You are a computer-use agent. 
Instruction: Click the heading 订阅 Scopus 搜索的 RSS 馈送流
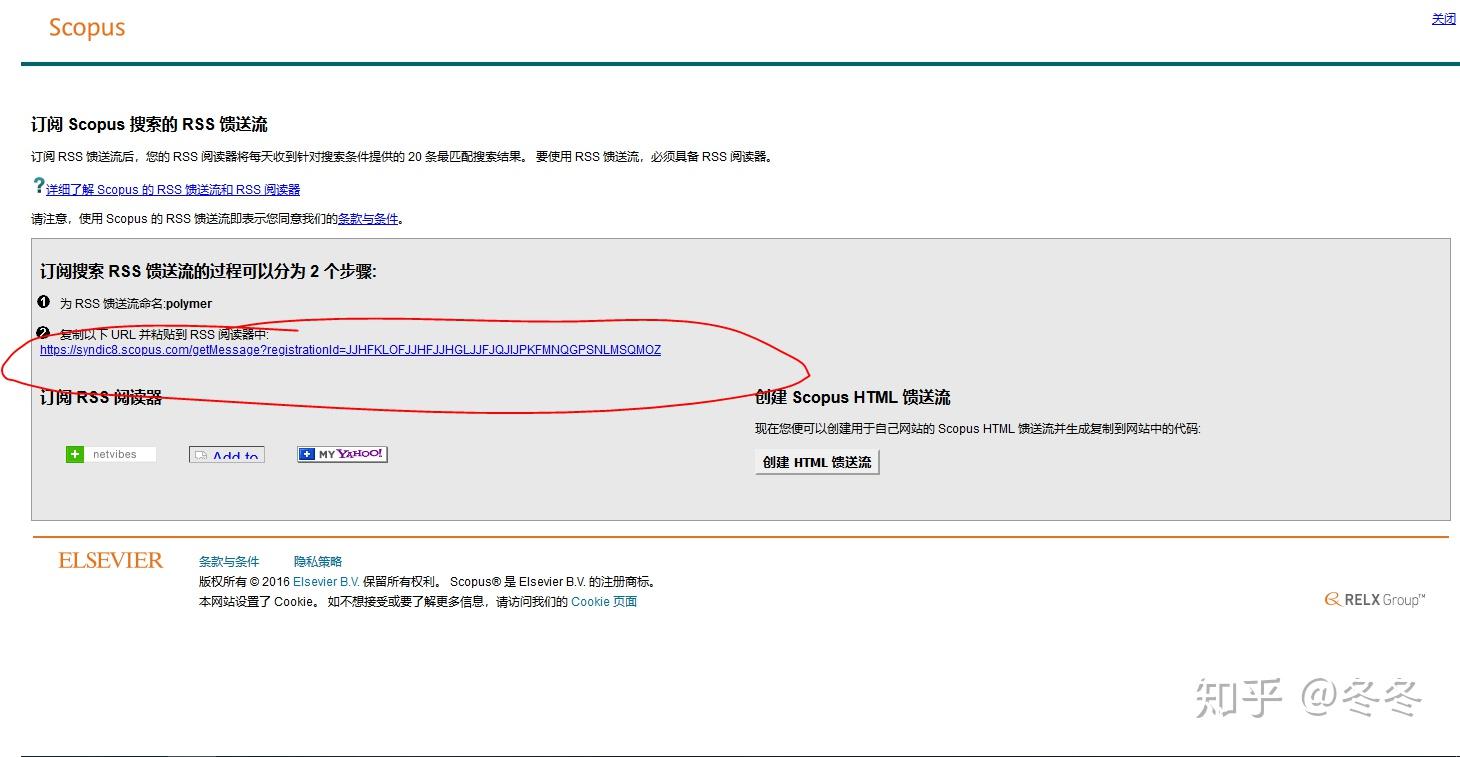149,124
